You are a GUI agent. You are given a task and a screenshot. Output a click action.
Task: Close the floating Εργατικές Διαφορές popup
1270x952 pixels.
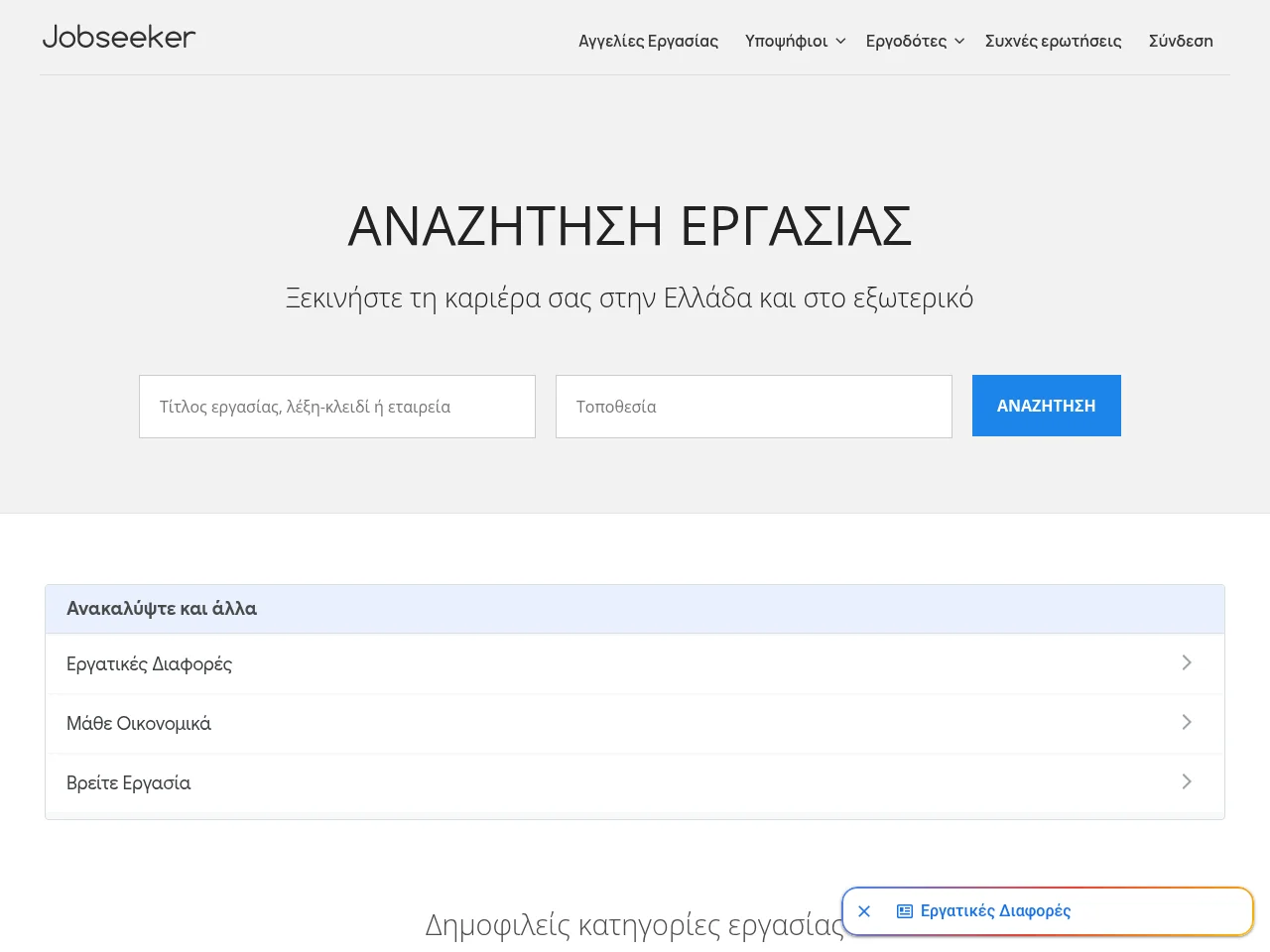(864, 911)
